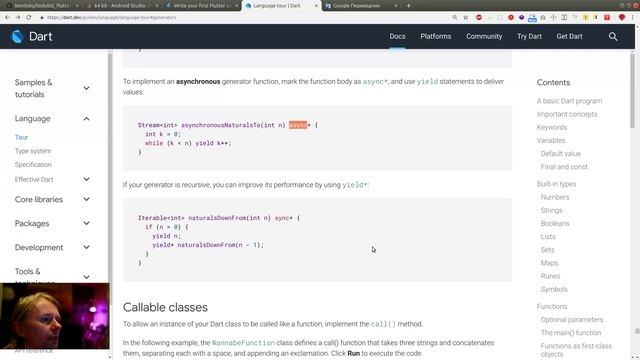Jump to Symbols in Contents

coord(554,289)
